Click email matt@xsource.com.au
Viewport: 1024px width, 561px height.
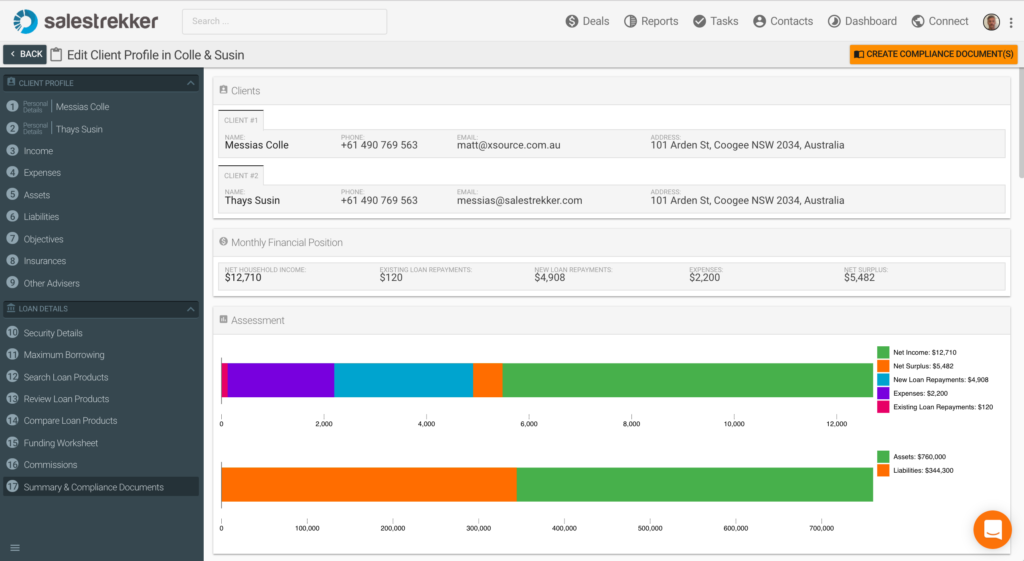coord(509,145)
